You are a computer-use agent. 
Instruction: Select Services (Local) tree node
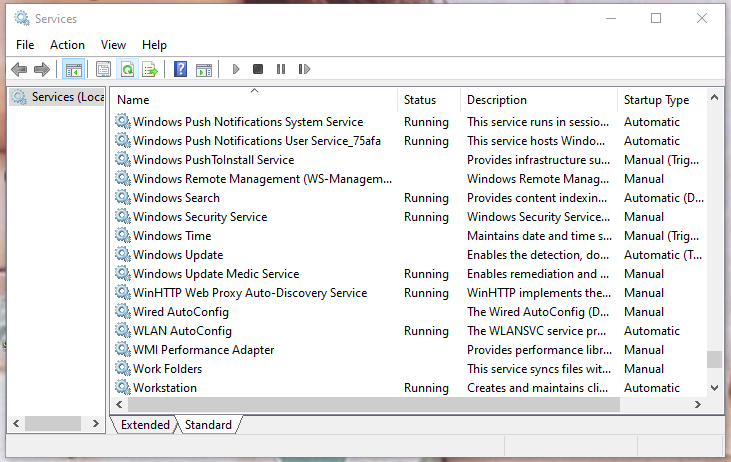tap(58, 97)
